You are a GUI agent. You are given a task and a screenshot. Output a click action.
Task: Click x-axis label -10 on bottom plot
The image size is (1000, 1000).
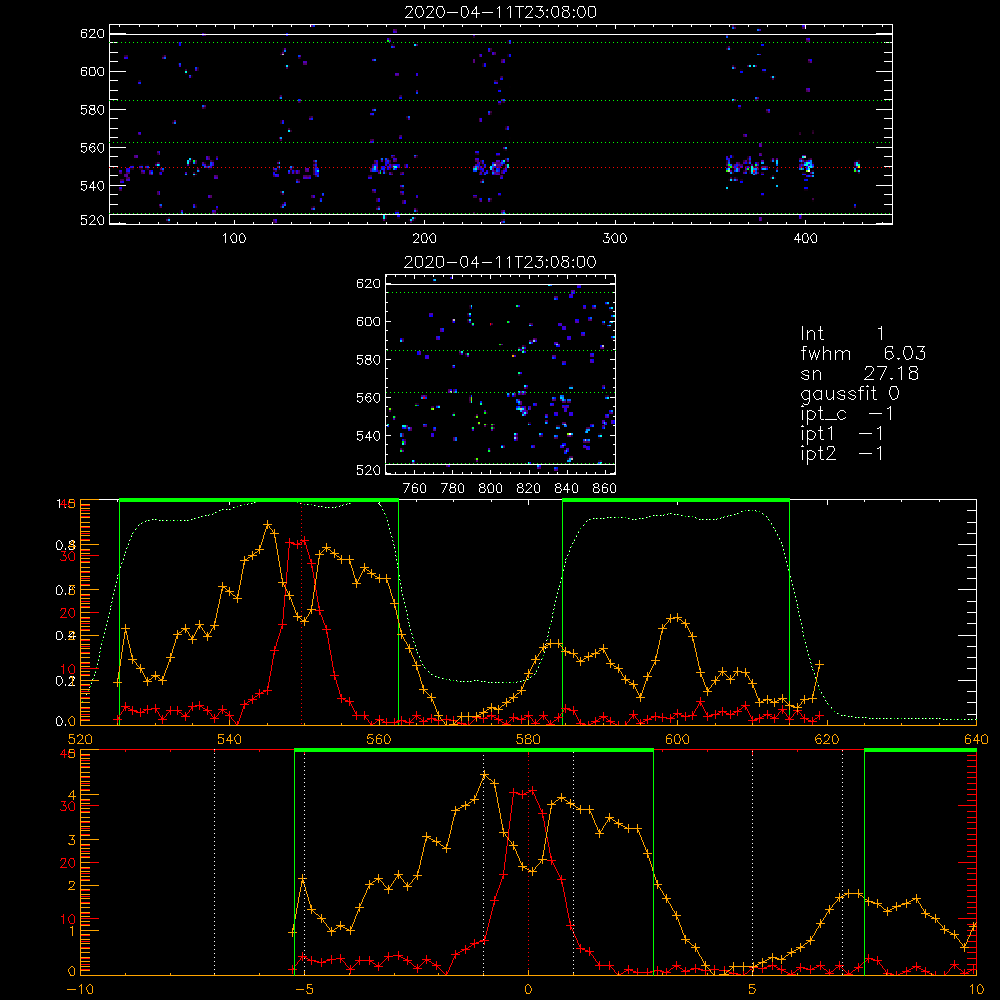[80, 989]
